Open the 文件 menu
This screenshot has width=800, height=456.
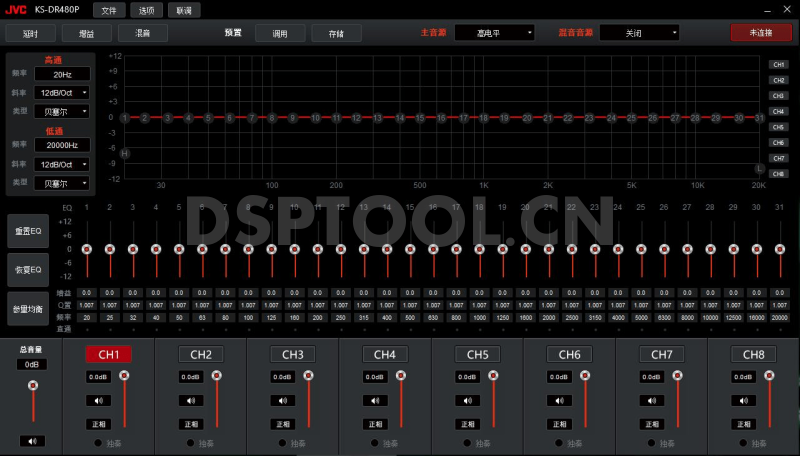pyautogui.click(x=109, y=10)
